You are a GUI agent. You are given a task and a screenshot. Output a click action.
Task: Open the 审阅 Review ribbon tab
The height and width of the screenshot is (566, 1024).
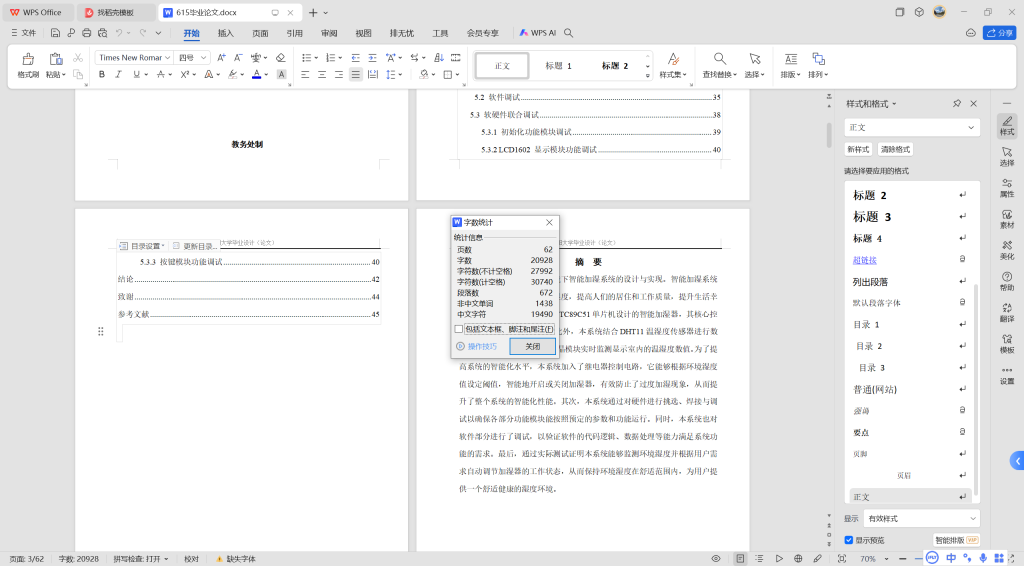[329, 33]
